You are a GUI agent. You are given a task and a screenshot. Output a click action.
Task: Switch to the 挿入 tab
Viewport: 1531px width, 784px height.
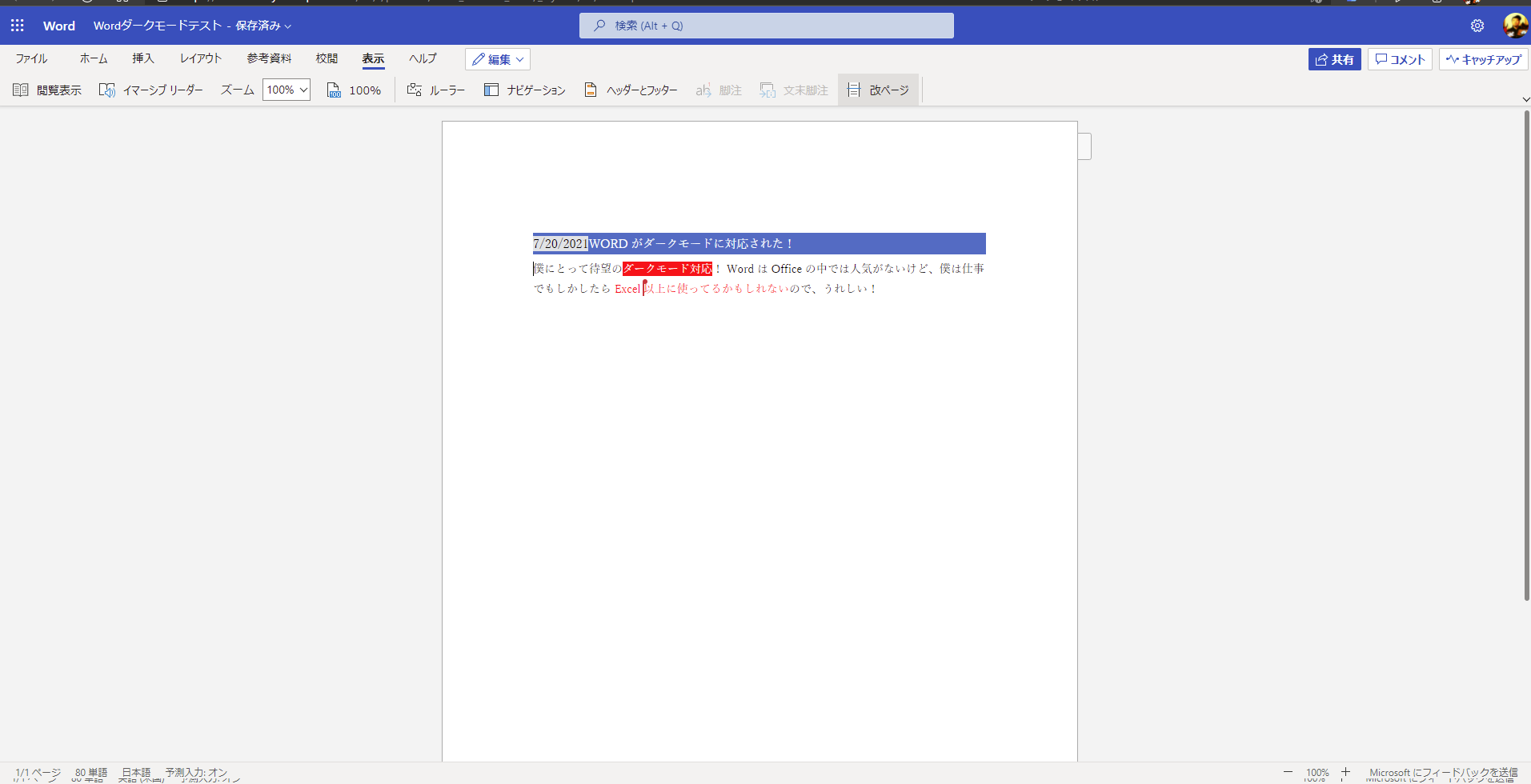click(x=143, y=58)
